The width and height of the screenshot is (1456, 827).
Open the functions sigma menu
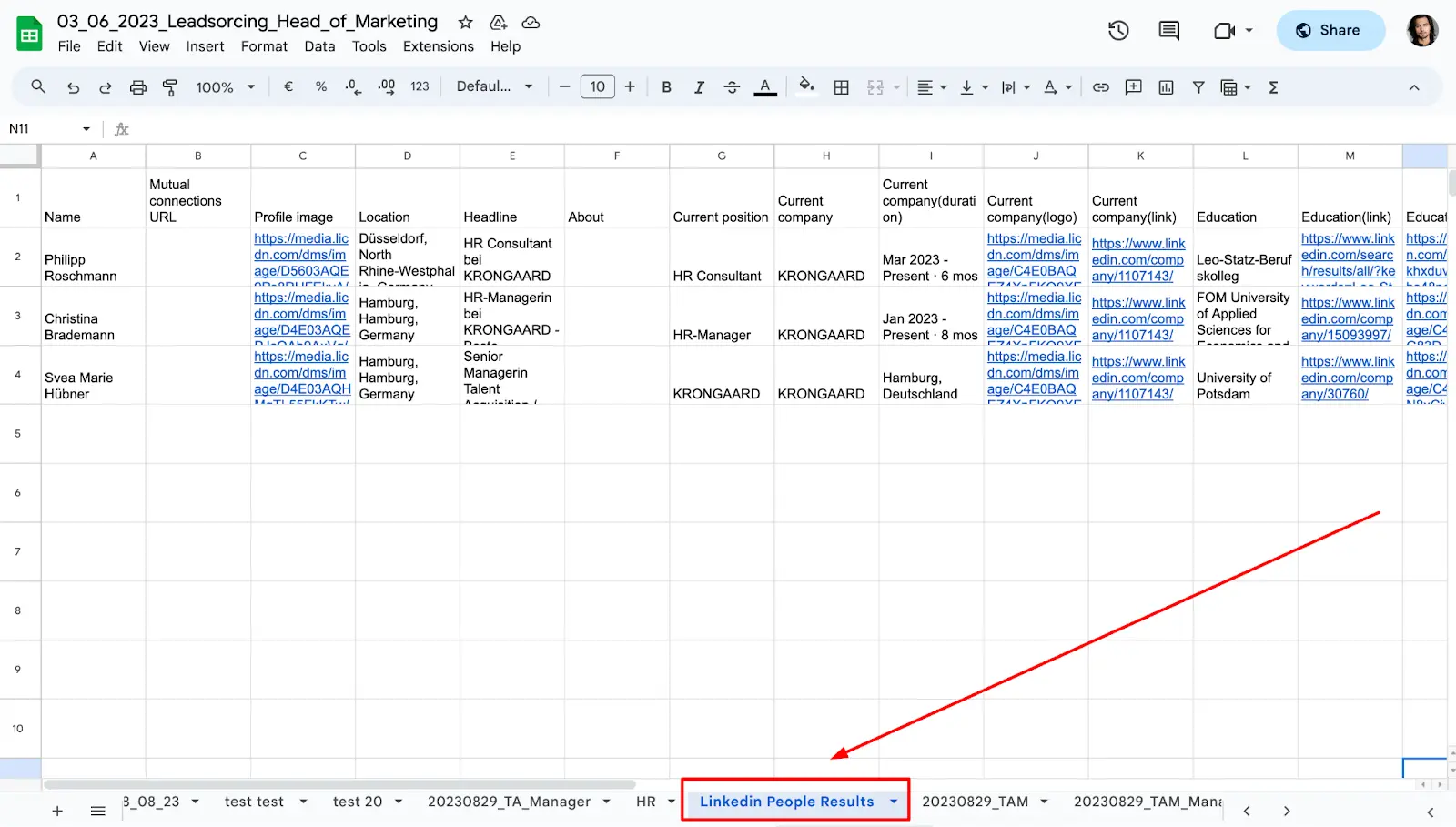click(x=1273, y=87)
